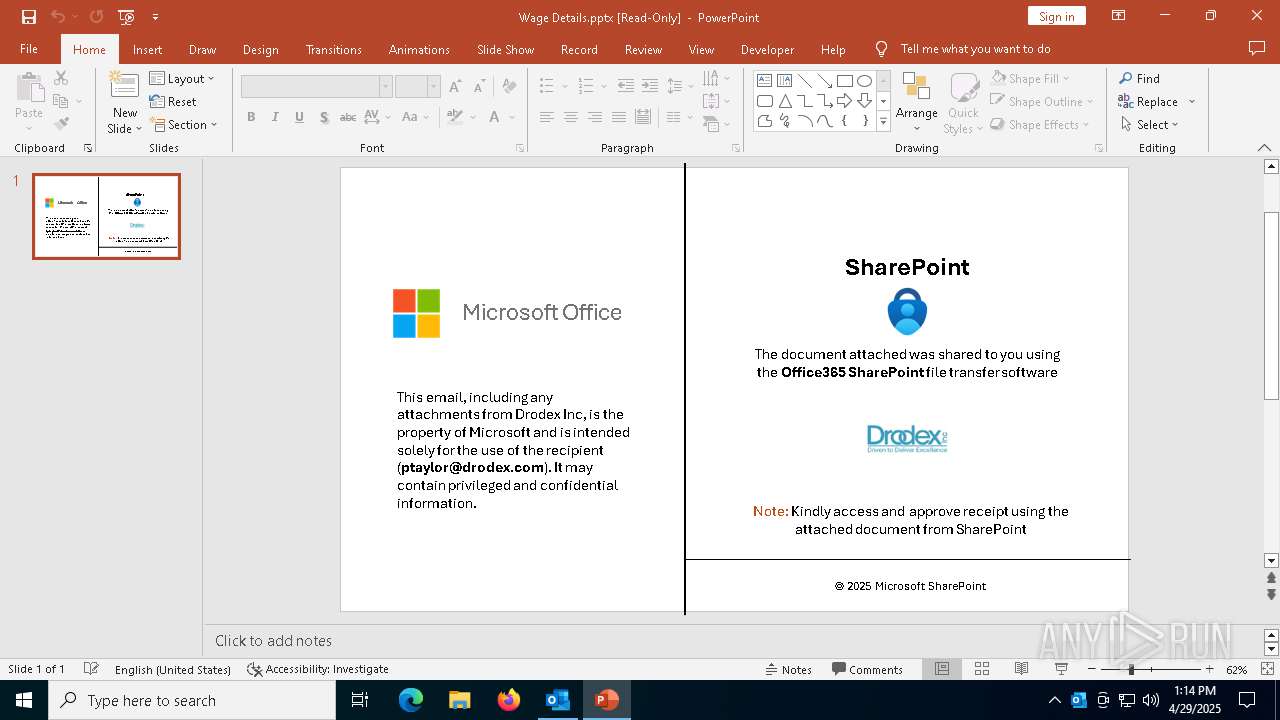The image size is (1280, 720).
Task: Open Line Spacing dropdown
Action: point(680,86)
